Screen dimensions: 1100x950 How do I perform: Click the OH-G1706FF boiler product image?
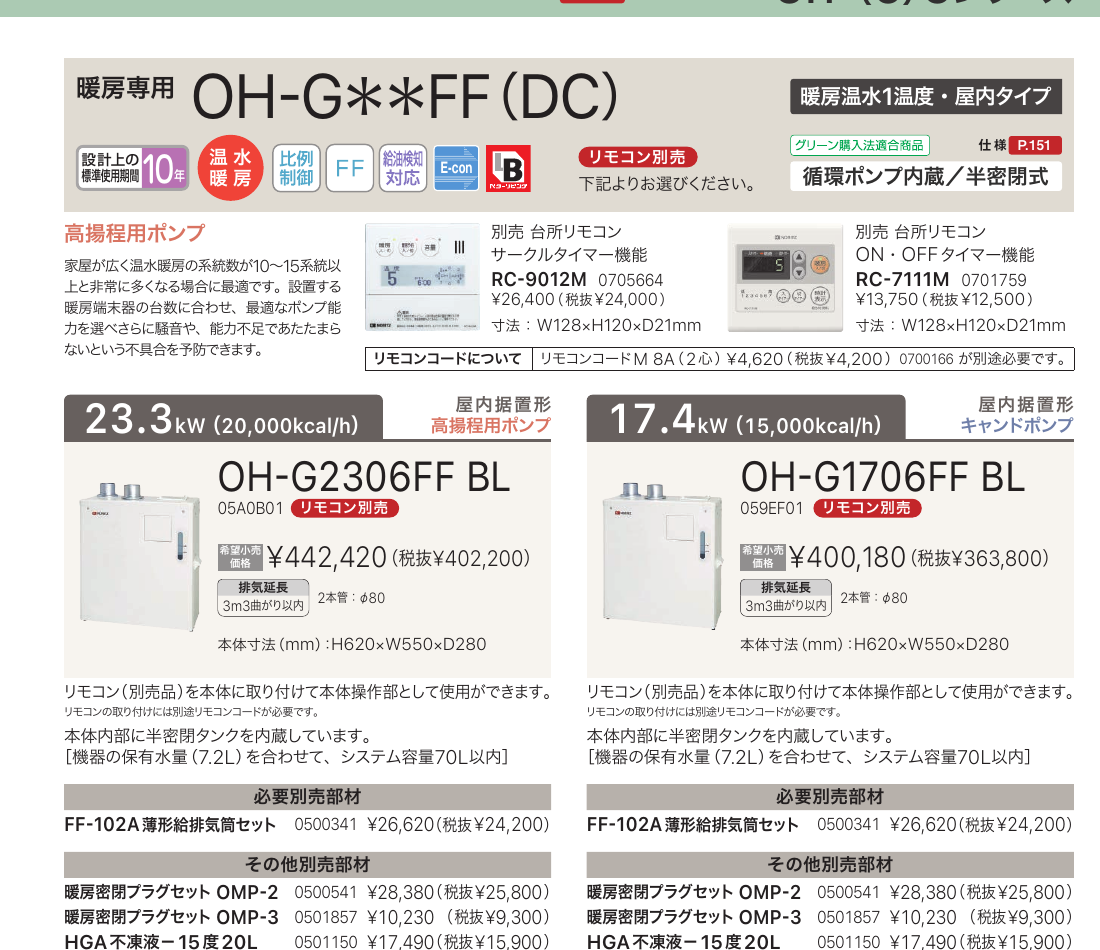[x=661, y=554]
